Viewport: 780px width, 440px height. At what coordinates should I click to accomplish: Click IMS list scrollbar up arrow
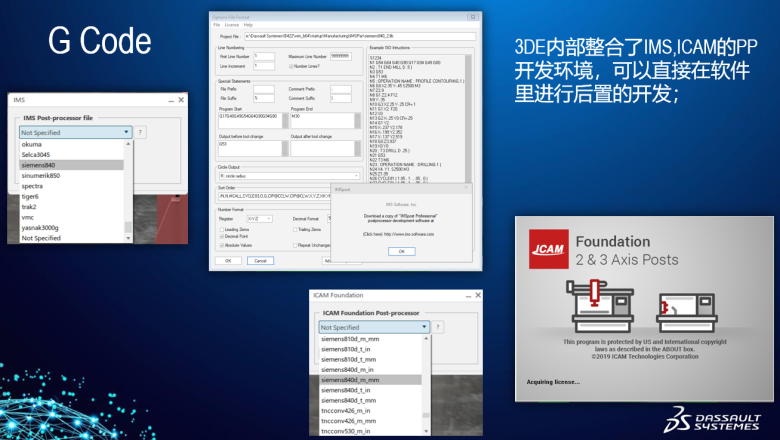pyautogui.click(x=128, y=144)
